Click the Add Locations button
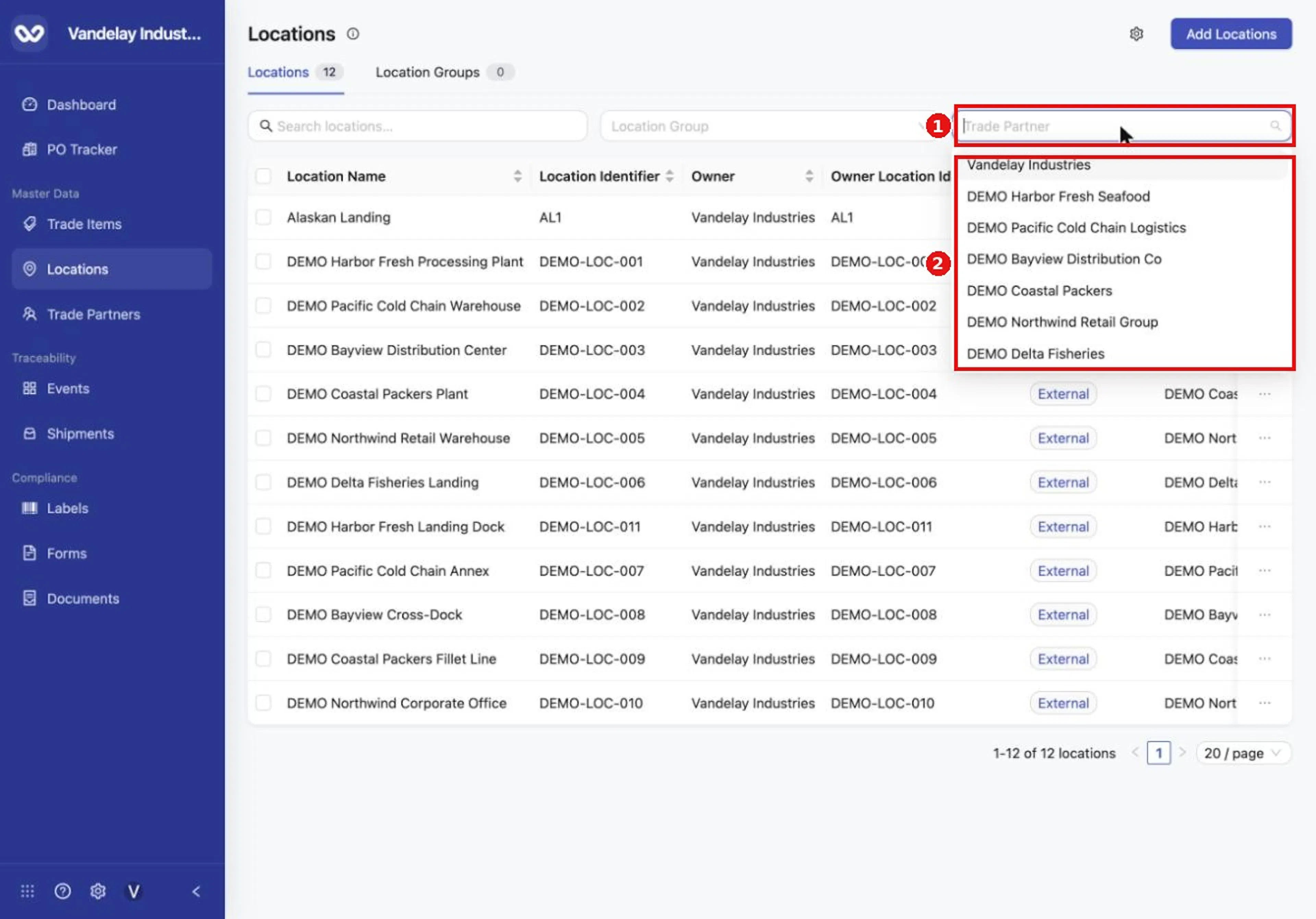 tap(1231, 34)
